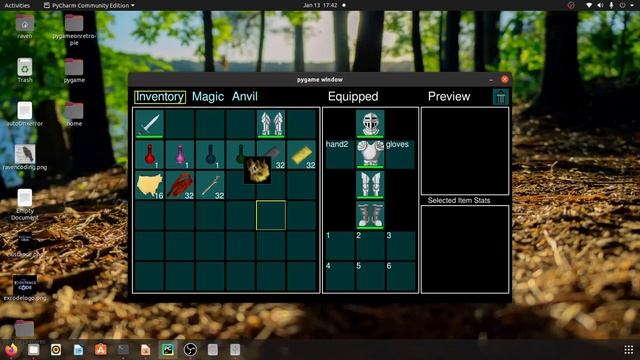The height and width of the screenshot is (360, 640).
Task: Open OBS Studio from the dock
Action: (190, 350)
